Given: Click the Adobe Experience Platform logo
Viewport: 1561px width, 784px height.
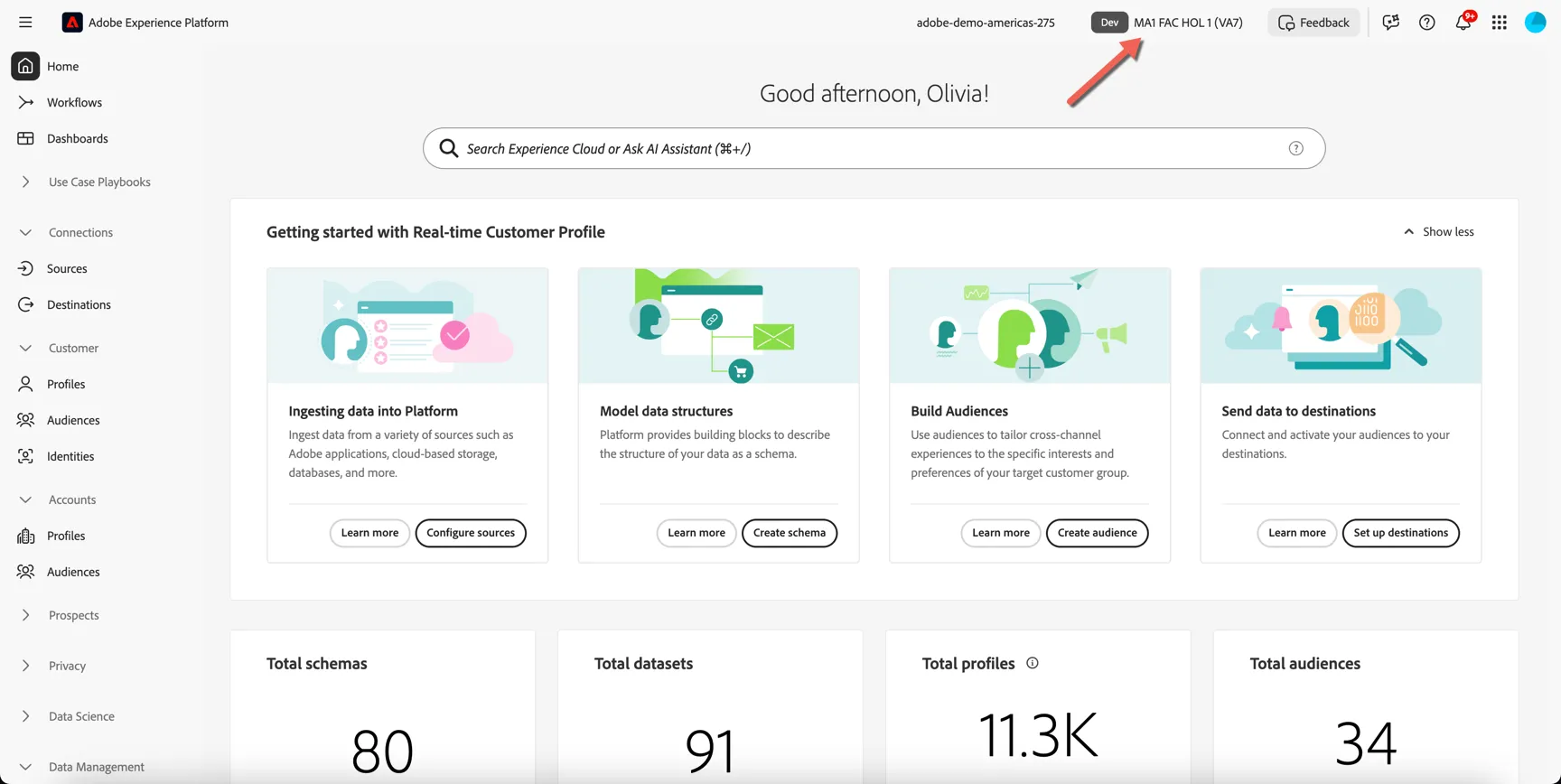Looking at the screenshot, I should [72, 23].
